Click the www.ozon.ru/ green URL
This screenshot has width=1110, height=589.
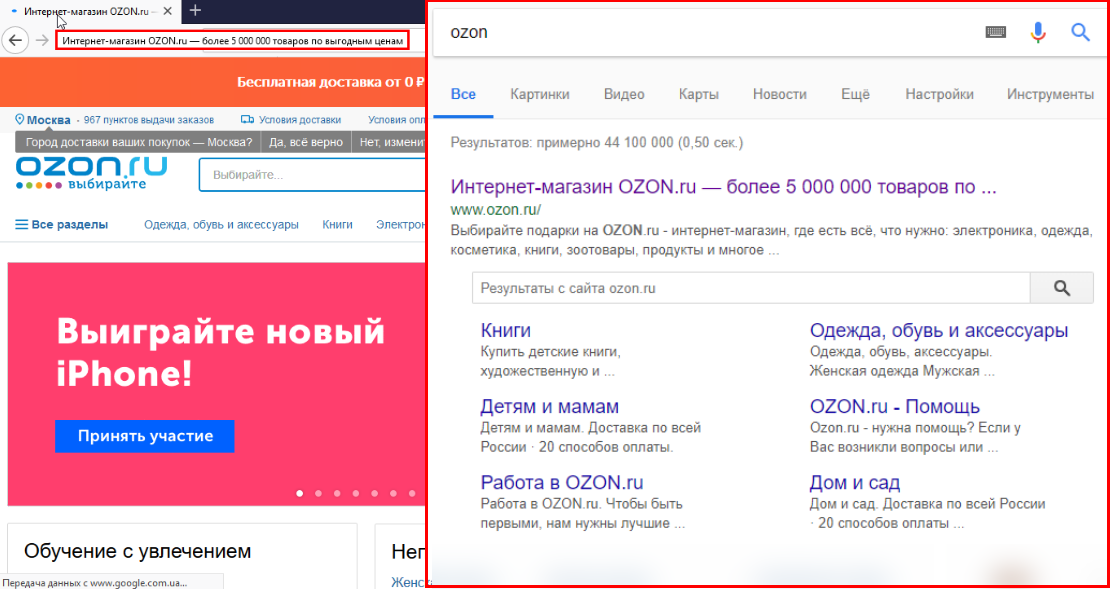coord(496,210)
